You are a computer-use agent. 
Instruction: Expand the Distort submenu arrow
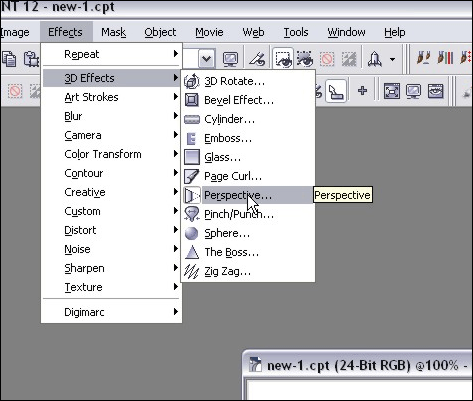[x=175, y=229]
